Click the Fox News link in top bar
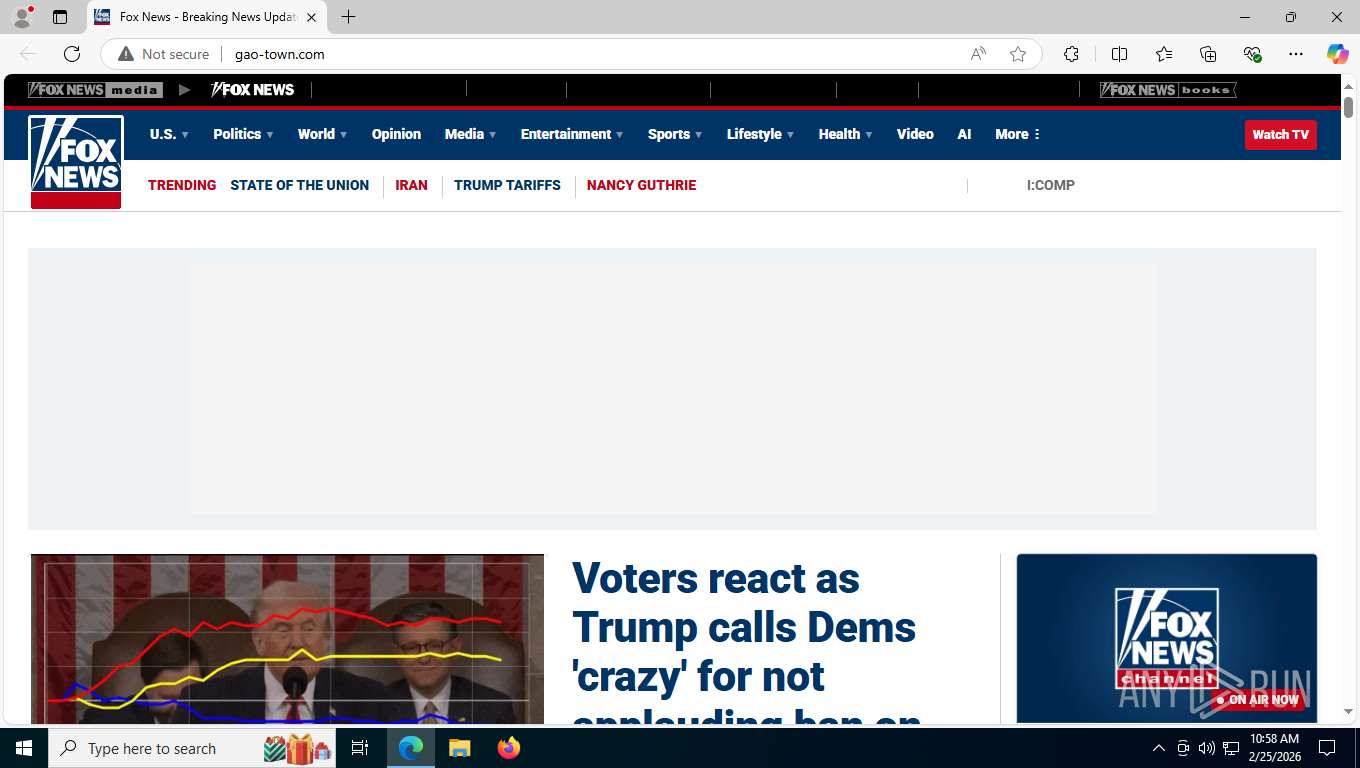Image resolution: width=1360 pixels, height=768 pixels. click(253, 90)
